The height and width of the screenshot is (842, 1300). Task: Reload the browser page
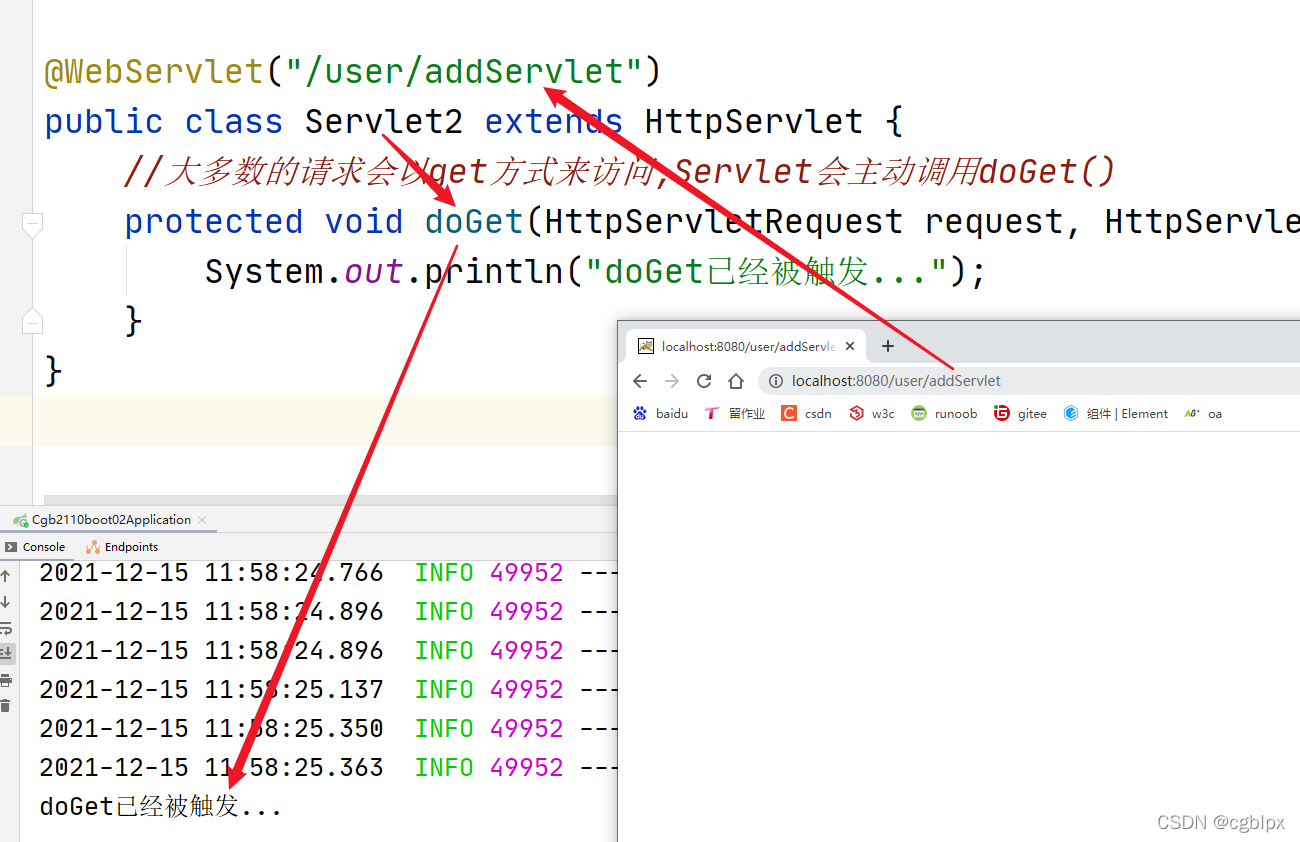click(704, 381)
